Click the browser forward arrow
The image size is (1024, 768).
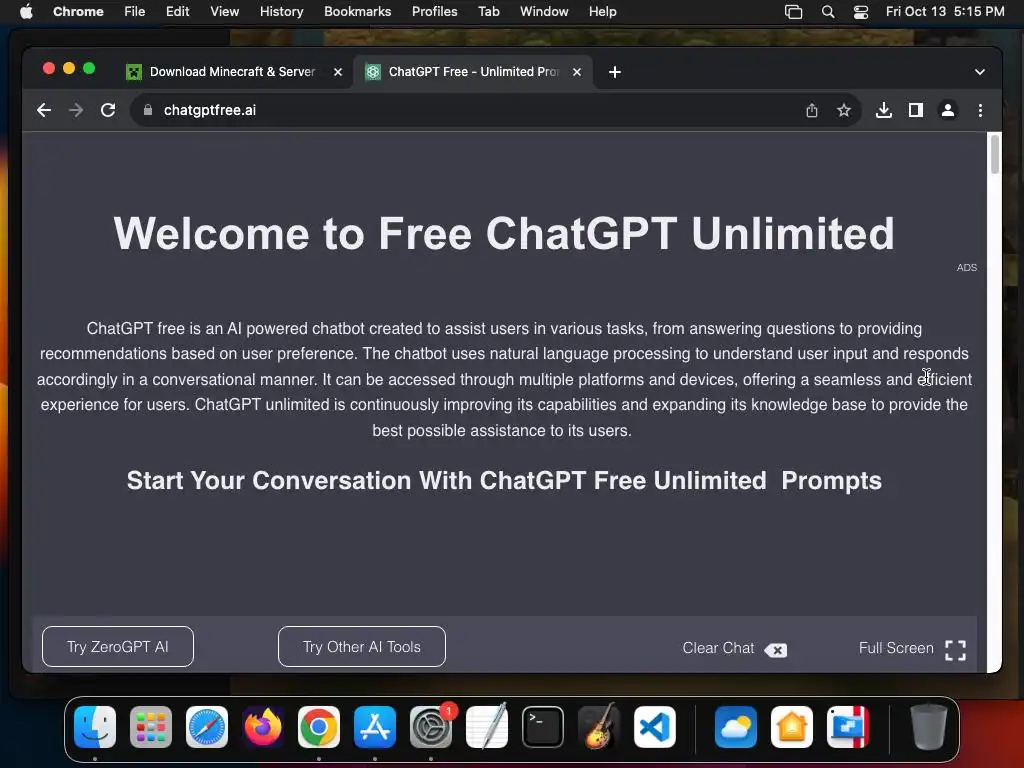[76, 110]
